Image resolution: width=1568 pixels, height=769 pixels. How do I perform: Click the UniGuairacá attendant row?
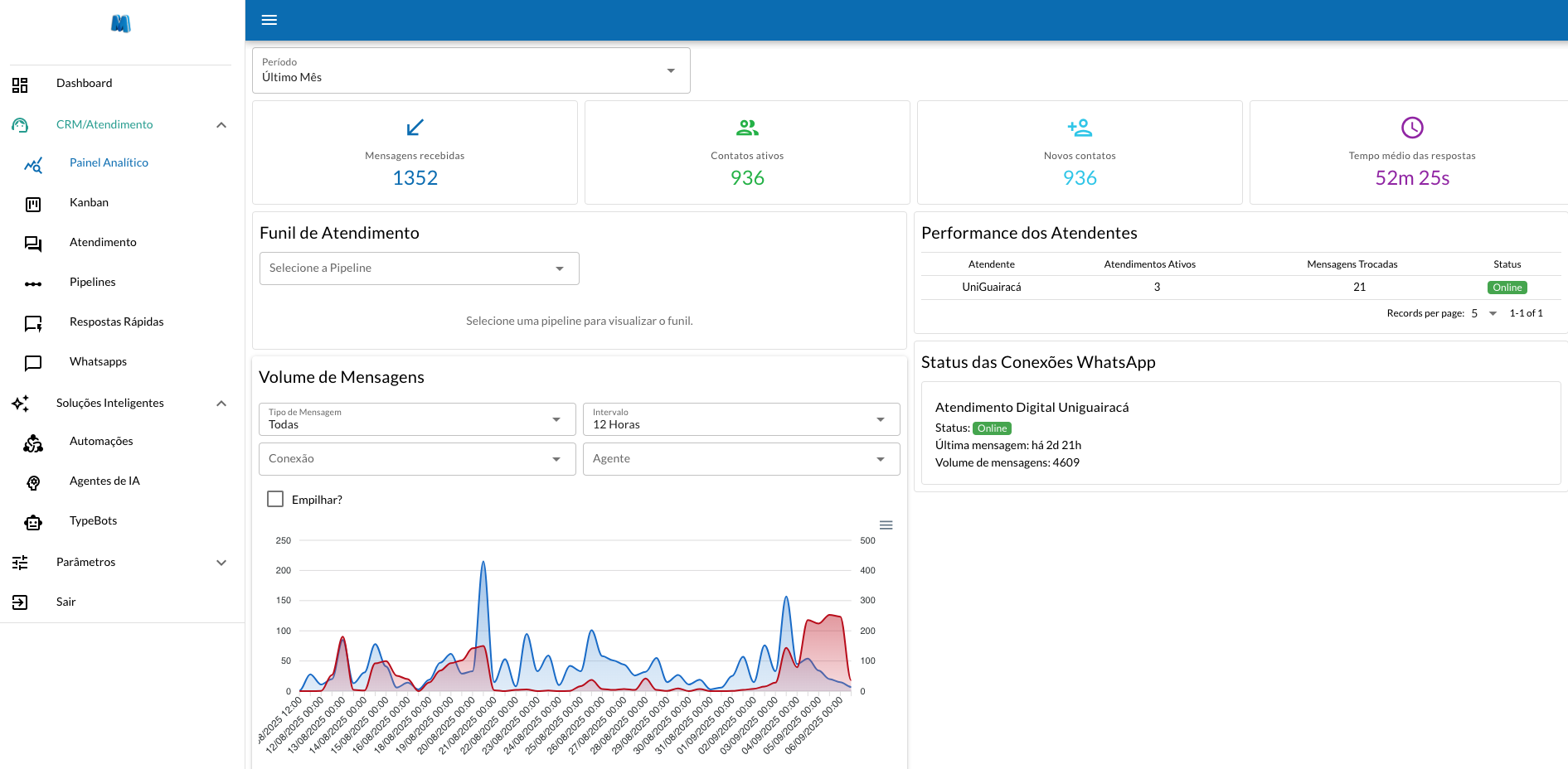pos(992,288)
